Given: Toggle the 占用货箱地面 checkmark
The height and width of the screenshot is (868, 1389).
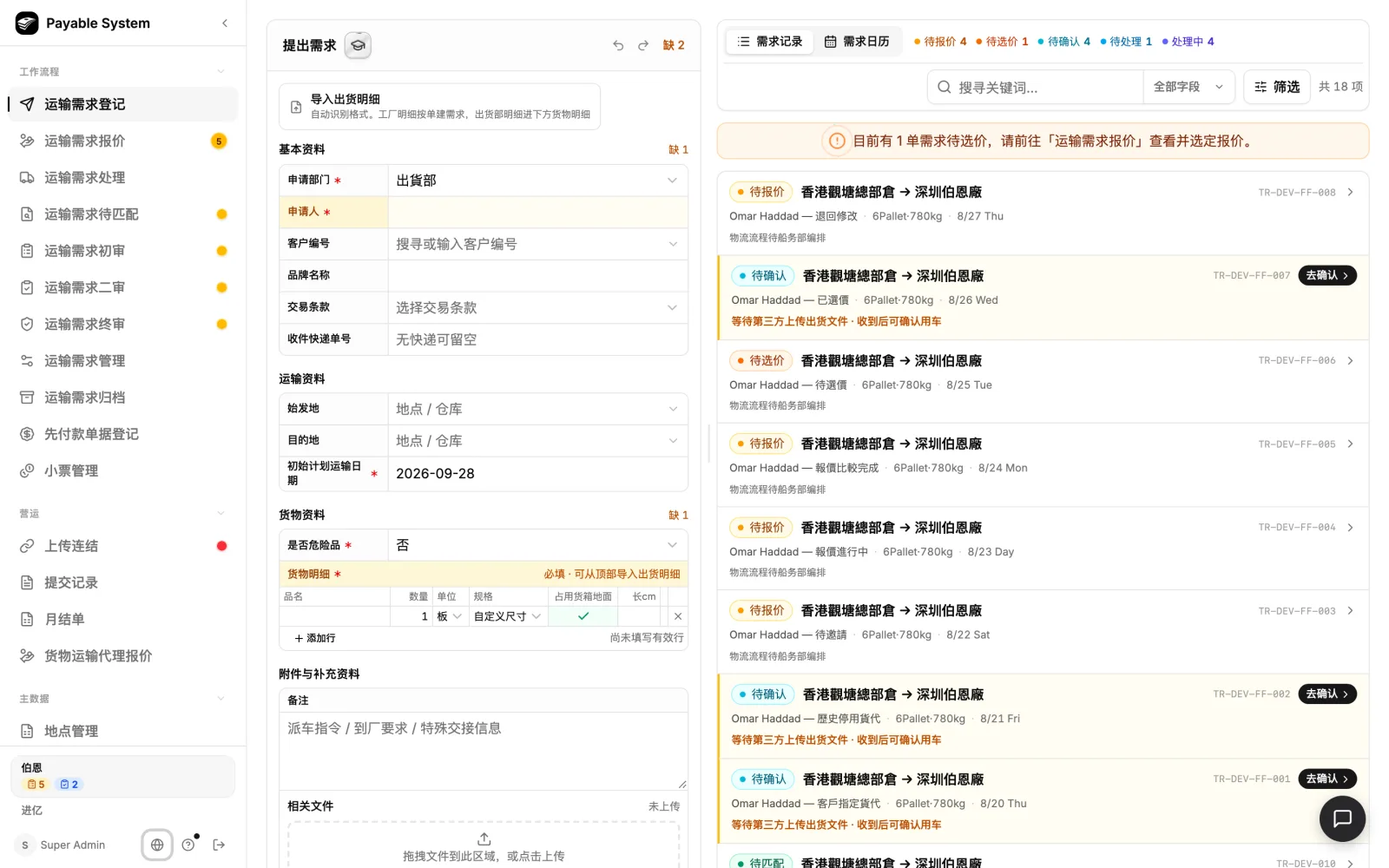Looking at the screenshot, I should tap(583, 616).
